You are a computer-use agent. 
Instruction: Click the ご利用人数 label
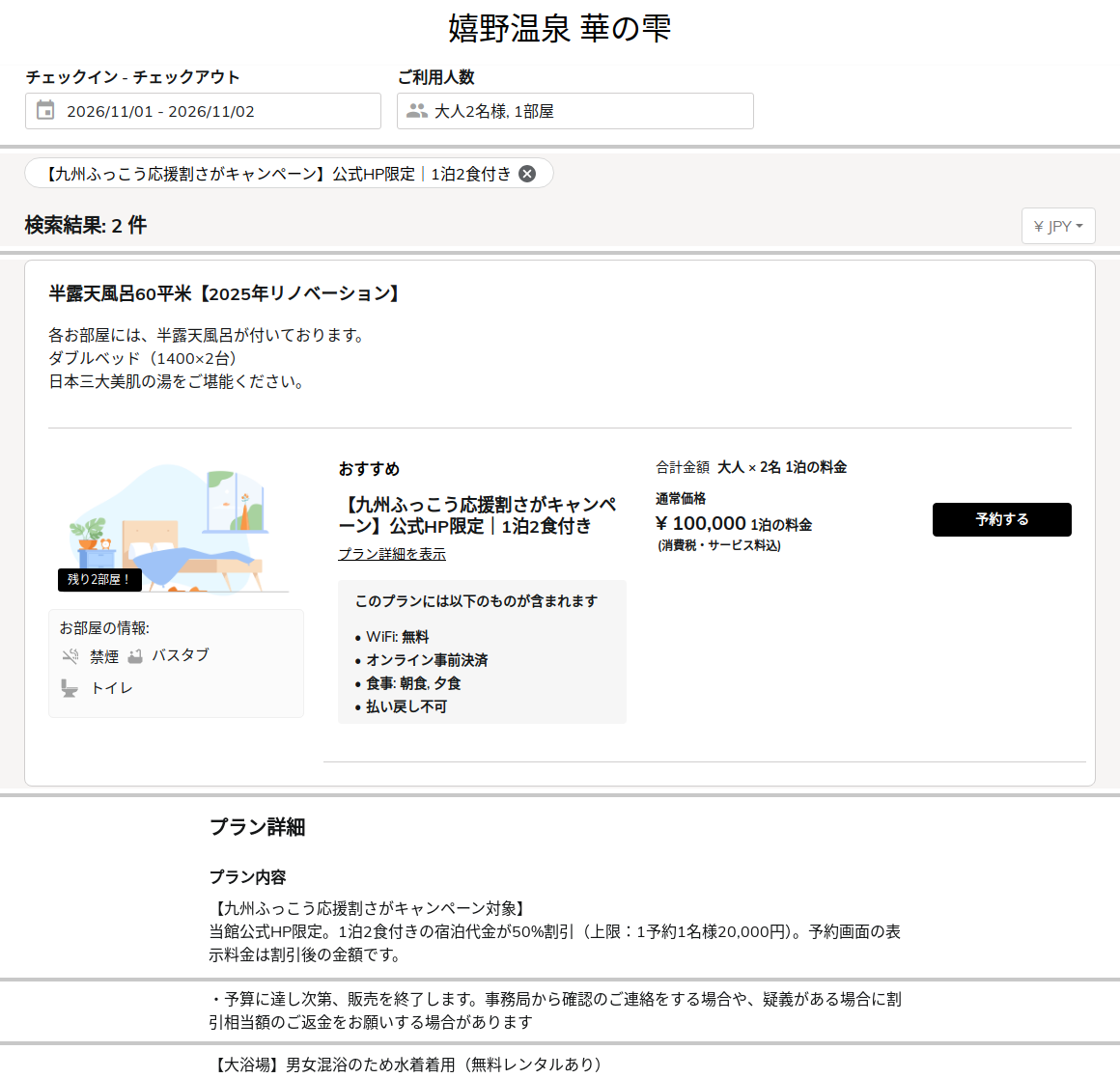pyautogui.click(x=435, y=77)
